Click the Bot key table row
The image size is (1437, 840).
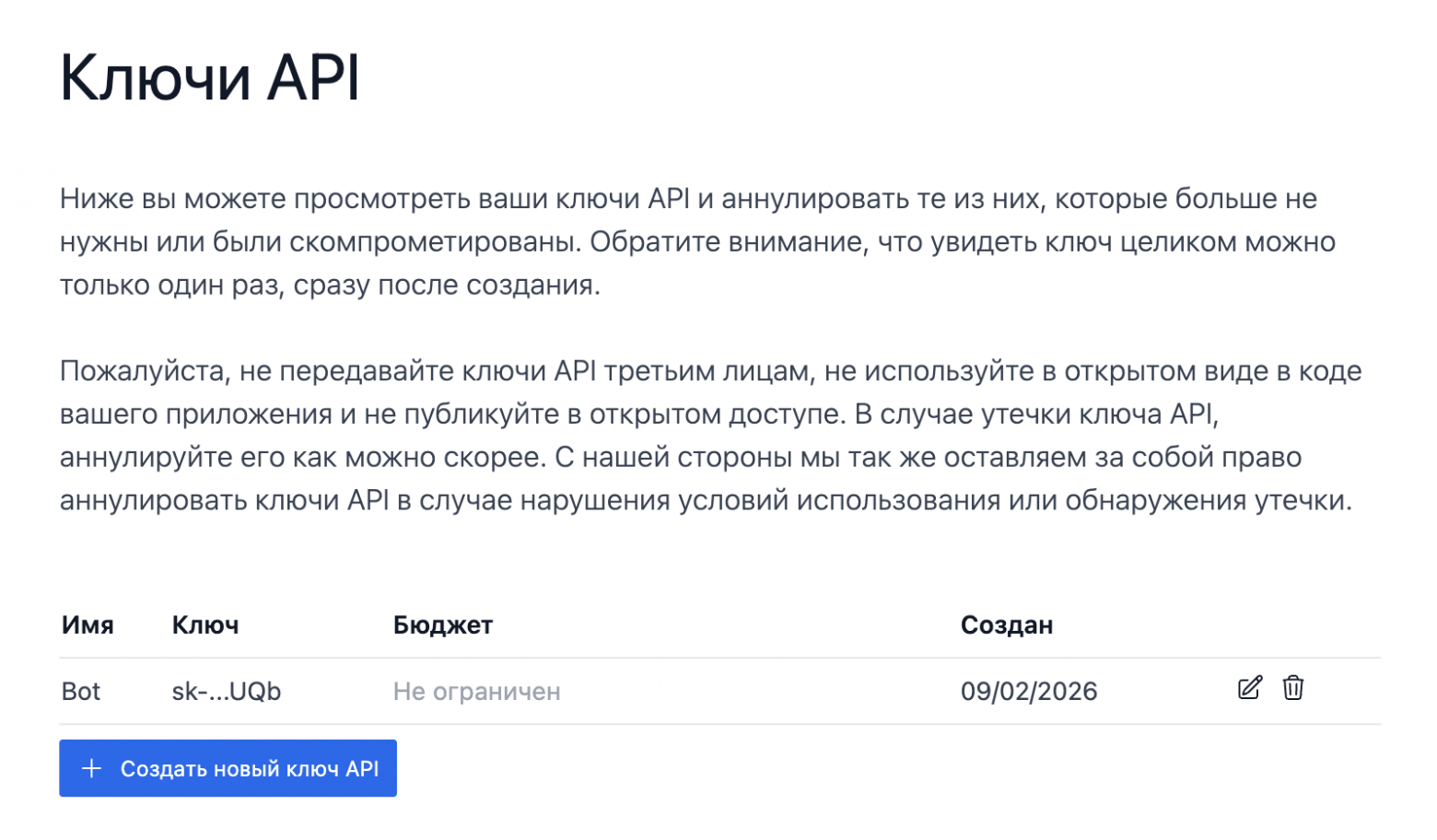(645, 691)
